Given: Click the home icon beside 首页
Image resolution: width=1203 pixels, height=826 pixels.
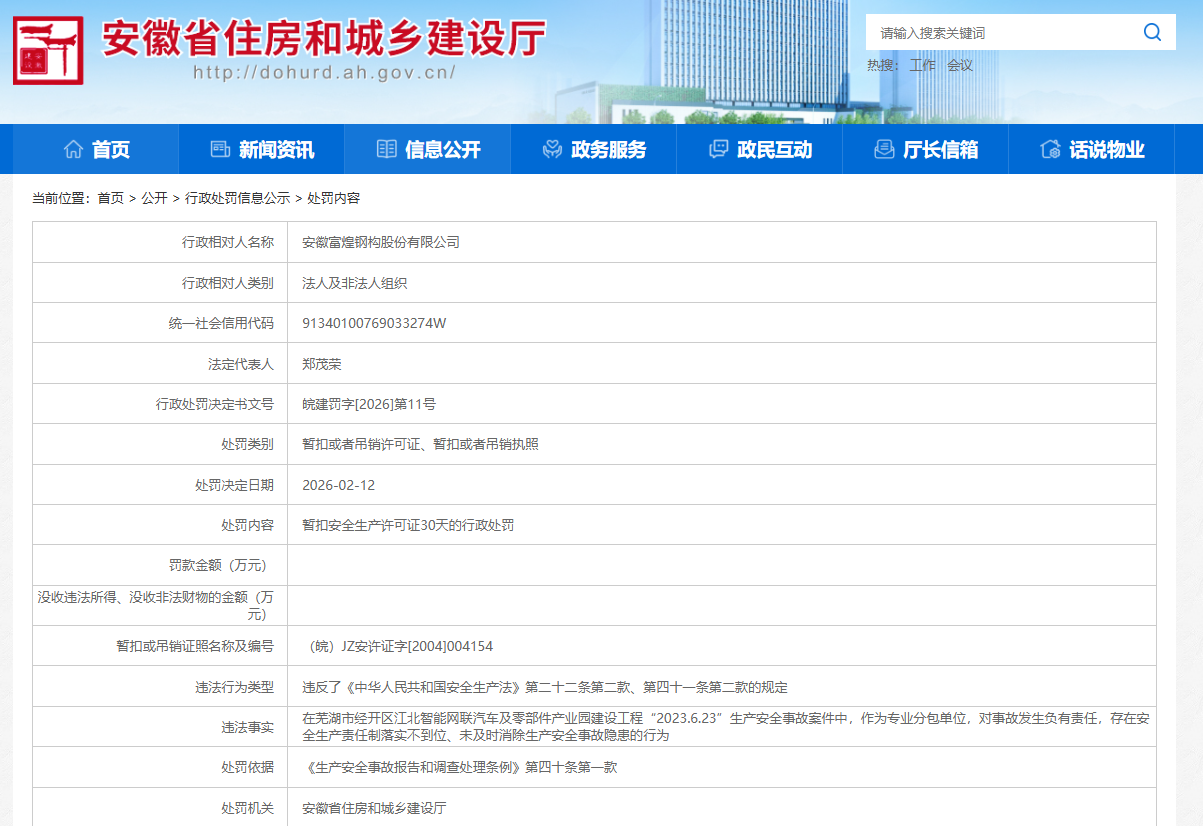Looking at the screenshot, I should (73, 150).
